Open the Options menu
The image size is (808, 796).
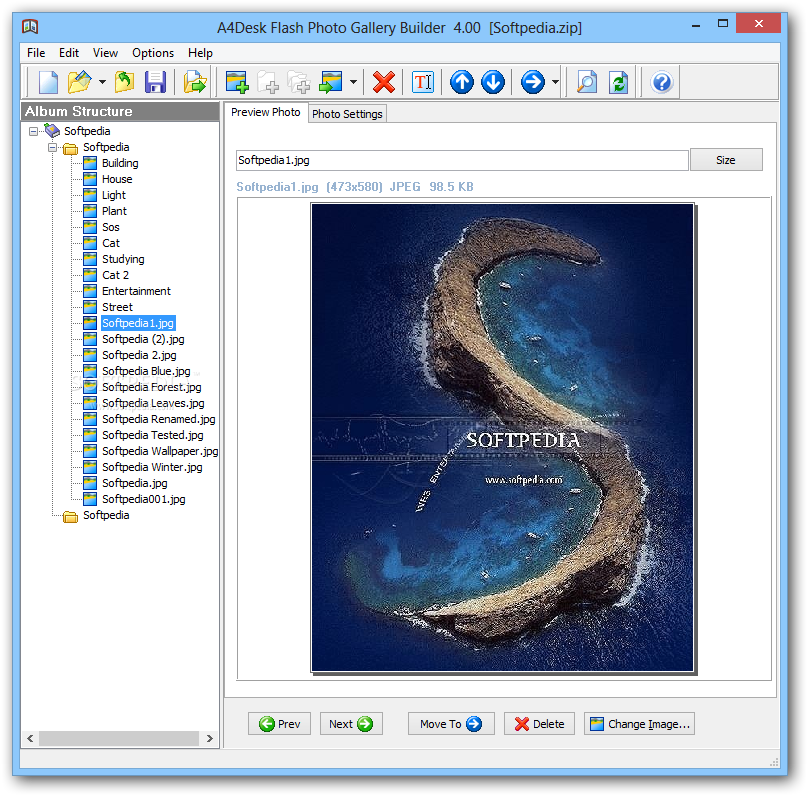[x=153, y=53]
